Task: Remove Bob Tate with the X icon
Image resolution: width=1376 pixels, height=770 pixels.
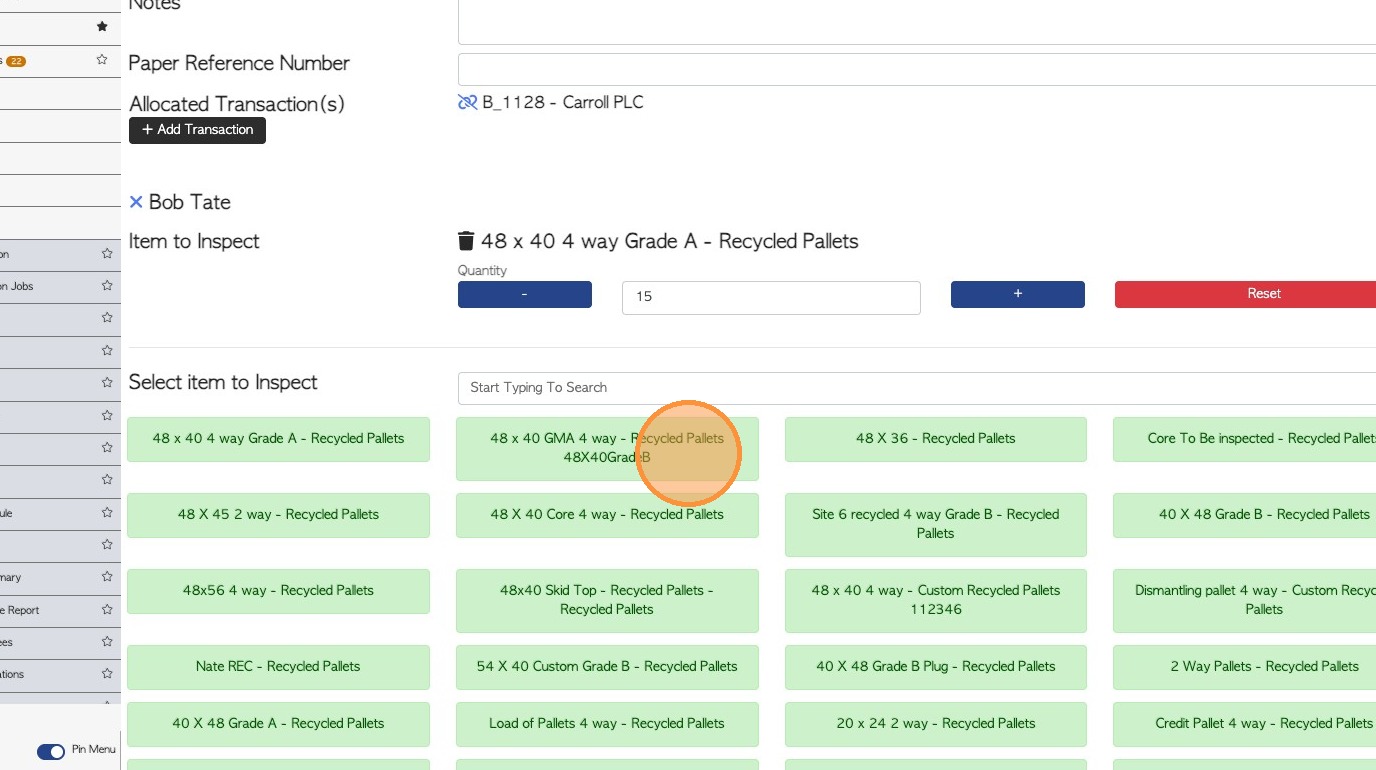Action: pos(136,202)
